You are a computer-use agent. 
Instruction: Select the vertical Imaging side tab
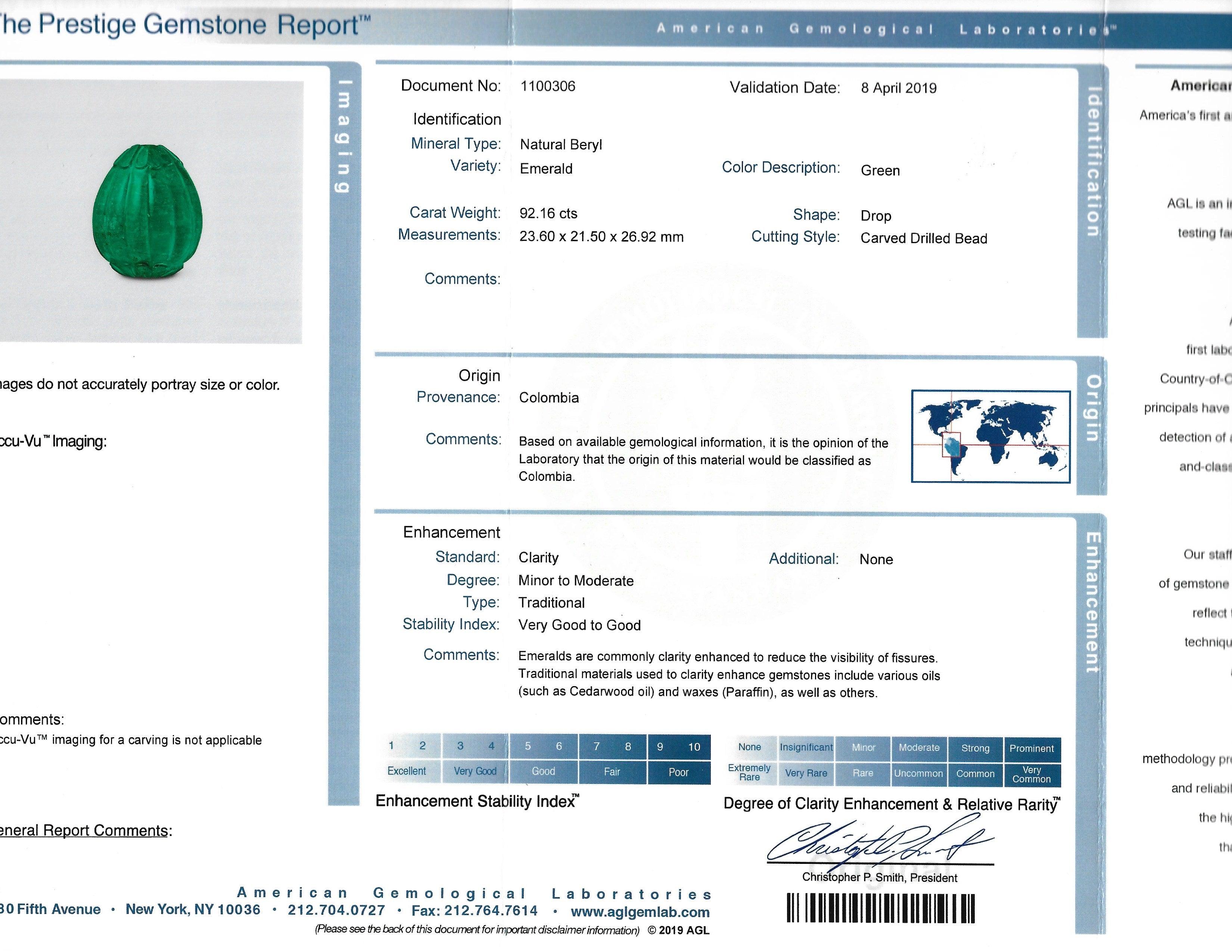click(x=343, y=137)
